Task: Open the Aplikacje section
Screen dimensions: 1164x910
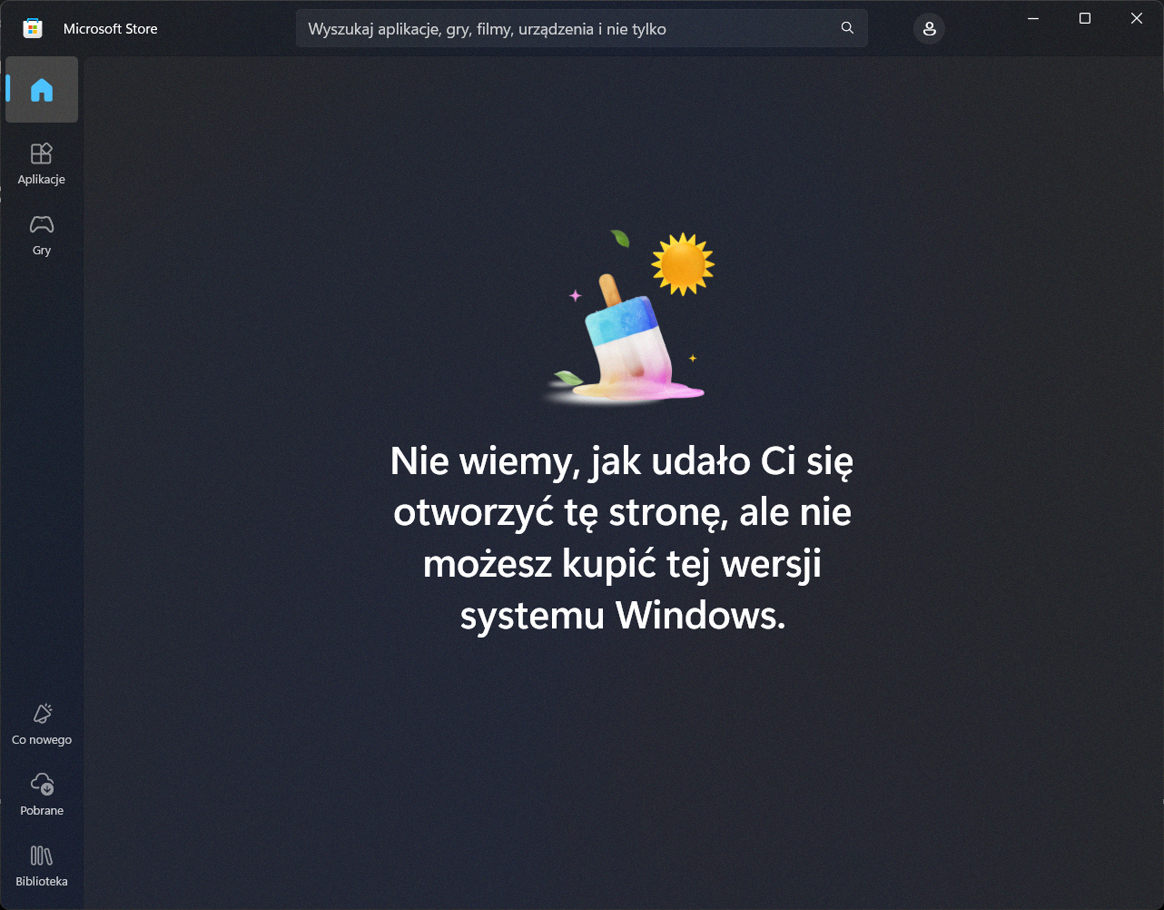Action: (42, 164)
